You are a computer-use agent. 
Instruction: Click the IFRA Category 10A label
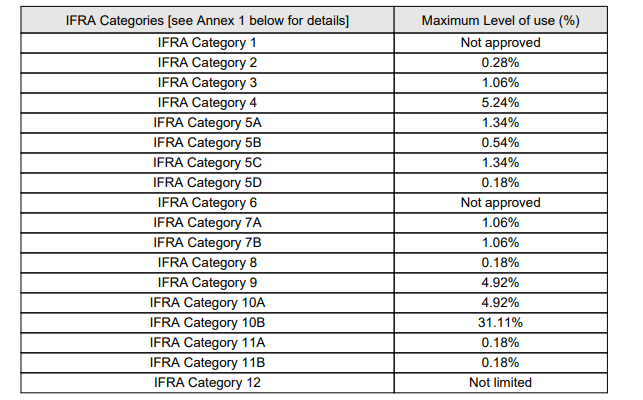(207, 303)
